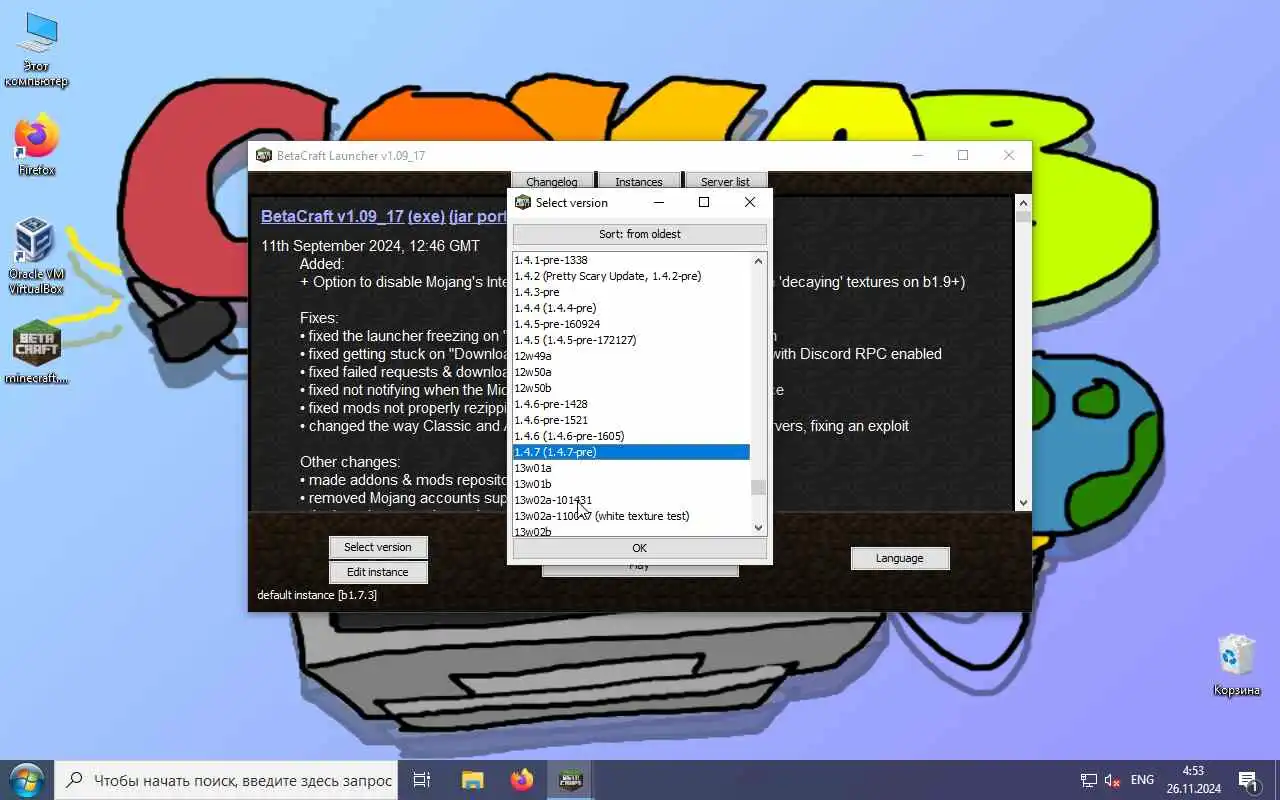Close the BetaCraft Launcher window
Screen dimensions: 1280x800
(x=1009, y=155)
